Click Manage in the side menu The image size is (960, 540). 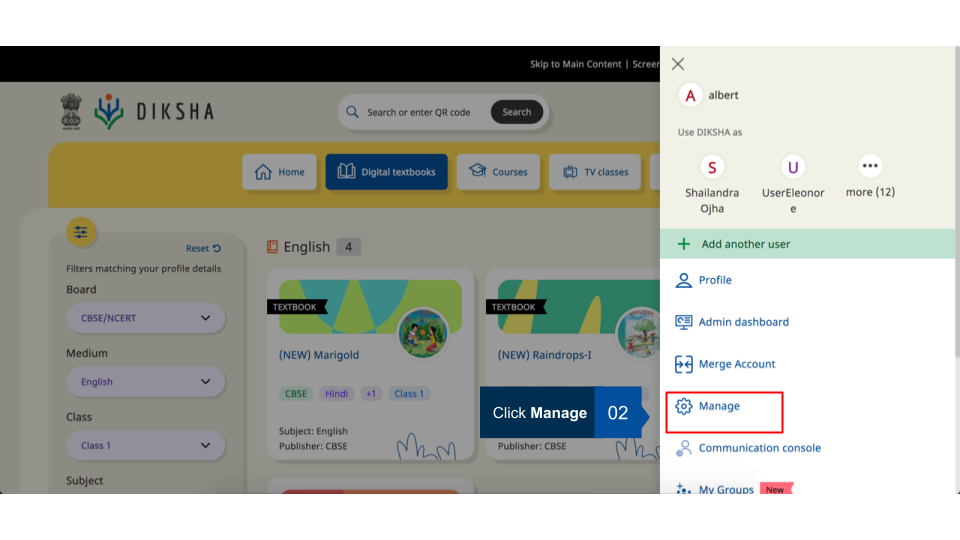pos(719,406)
